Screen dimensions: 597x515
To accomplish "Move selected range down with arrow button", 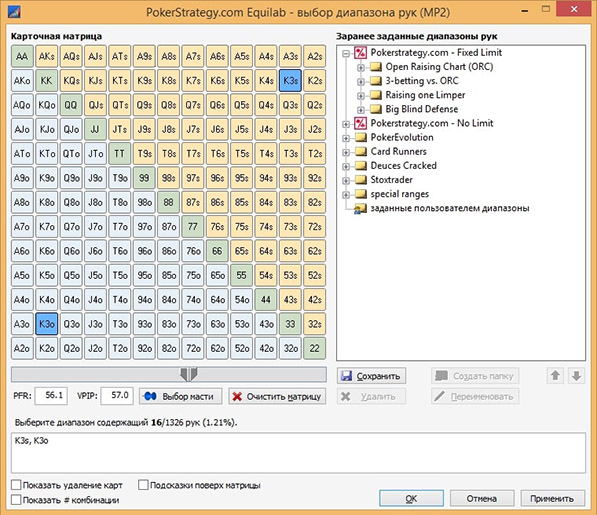I will [576, 376].
